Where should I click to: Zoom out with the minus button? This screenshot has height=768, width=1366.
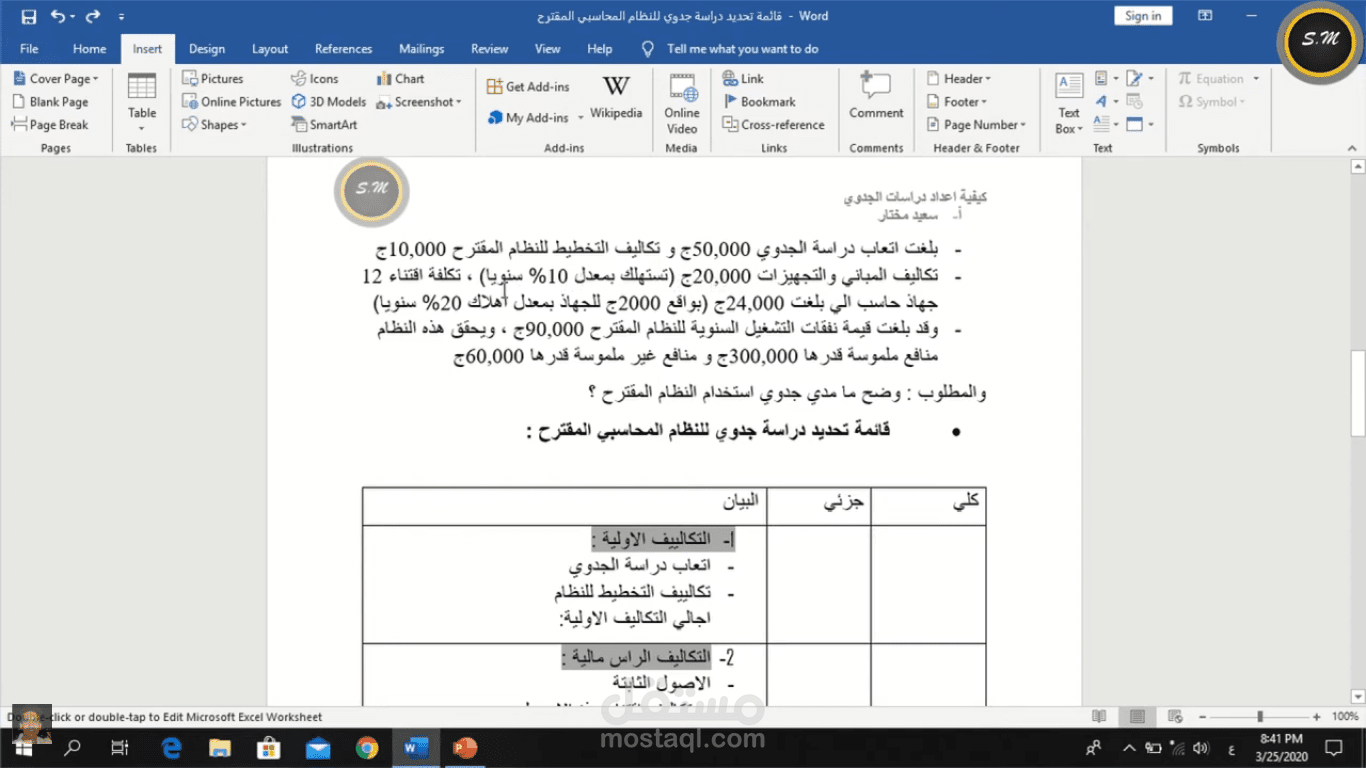pos(1203,717)
